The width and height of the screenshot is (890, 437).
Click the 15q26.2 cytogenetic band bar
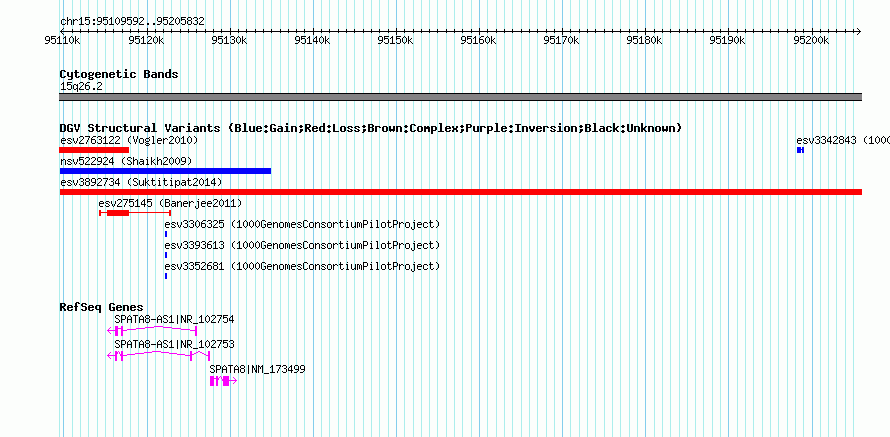(460, 97)
